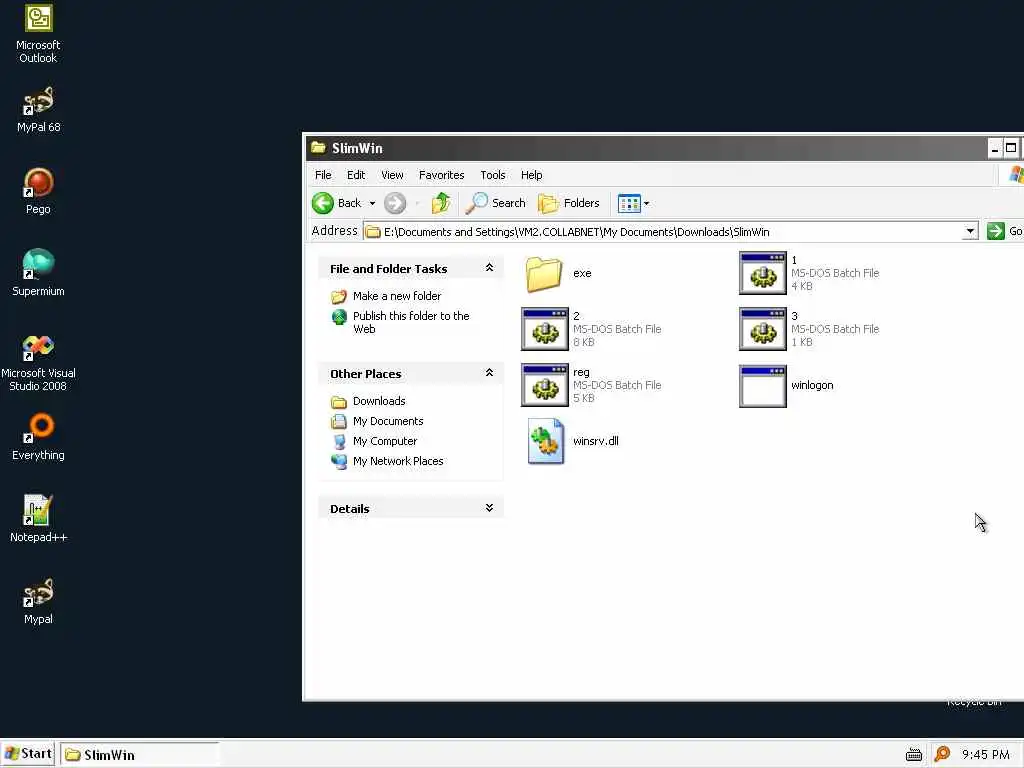
Task: Select the Supermium desktop shortcut
Action: point(38,273)
